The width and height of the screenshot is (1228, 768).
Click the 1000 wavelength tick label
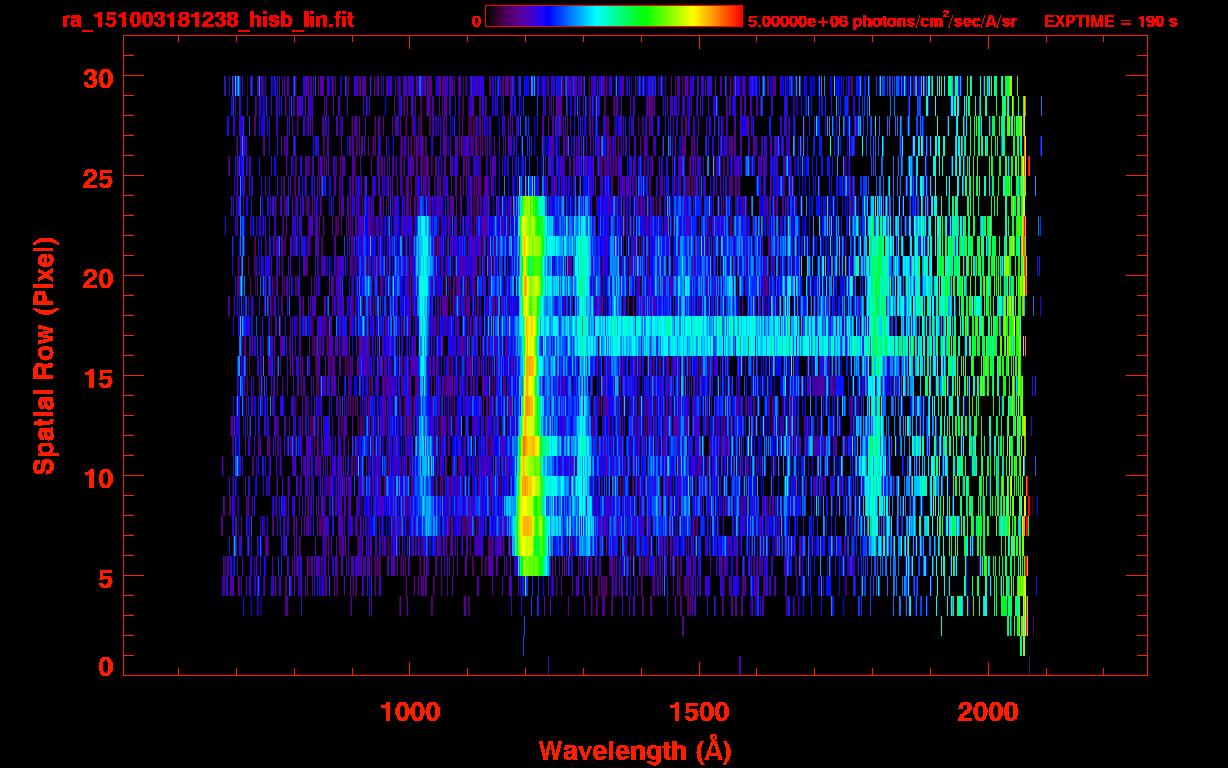point(410,712)
